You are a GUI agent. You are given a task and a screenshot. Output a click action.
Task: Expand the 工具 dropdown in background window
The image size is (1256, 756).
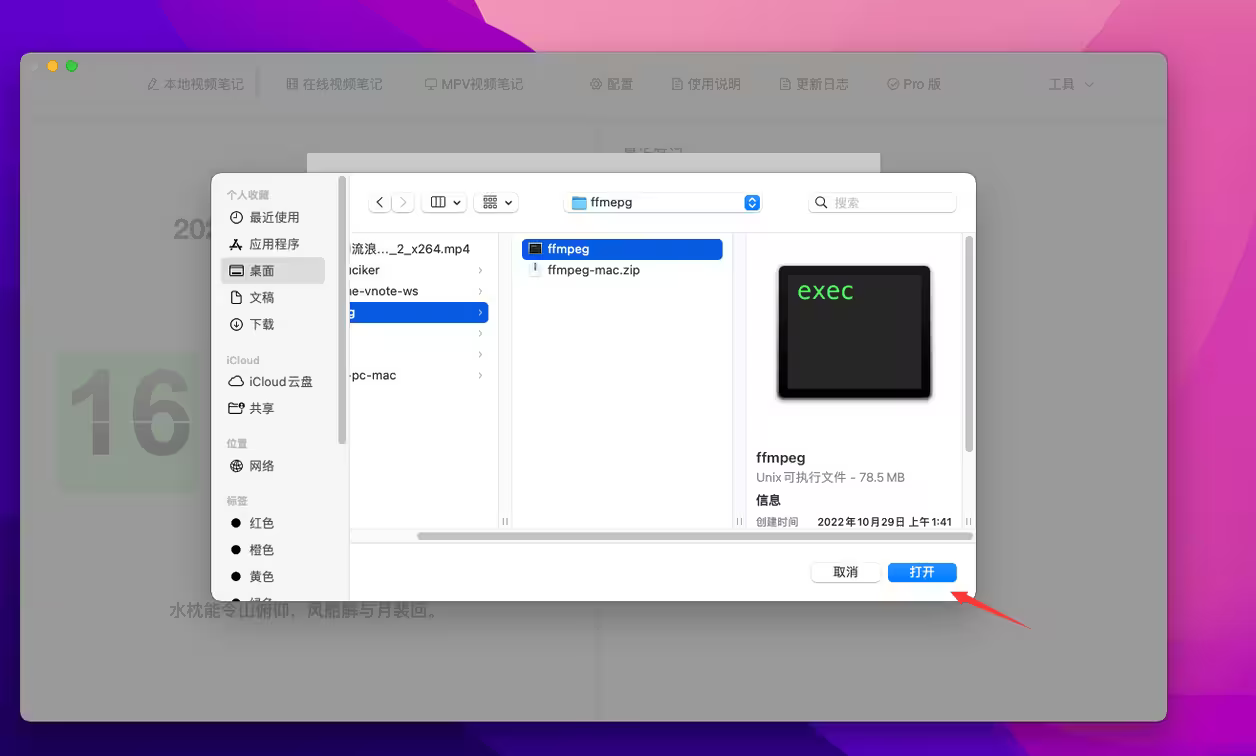pos(1071,84)
